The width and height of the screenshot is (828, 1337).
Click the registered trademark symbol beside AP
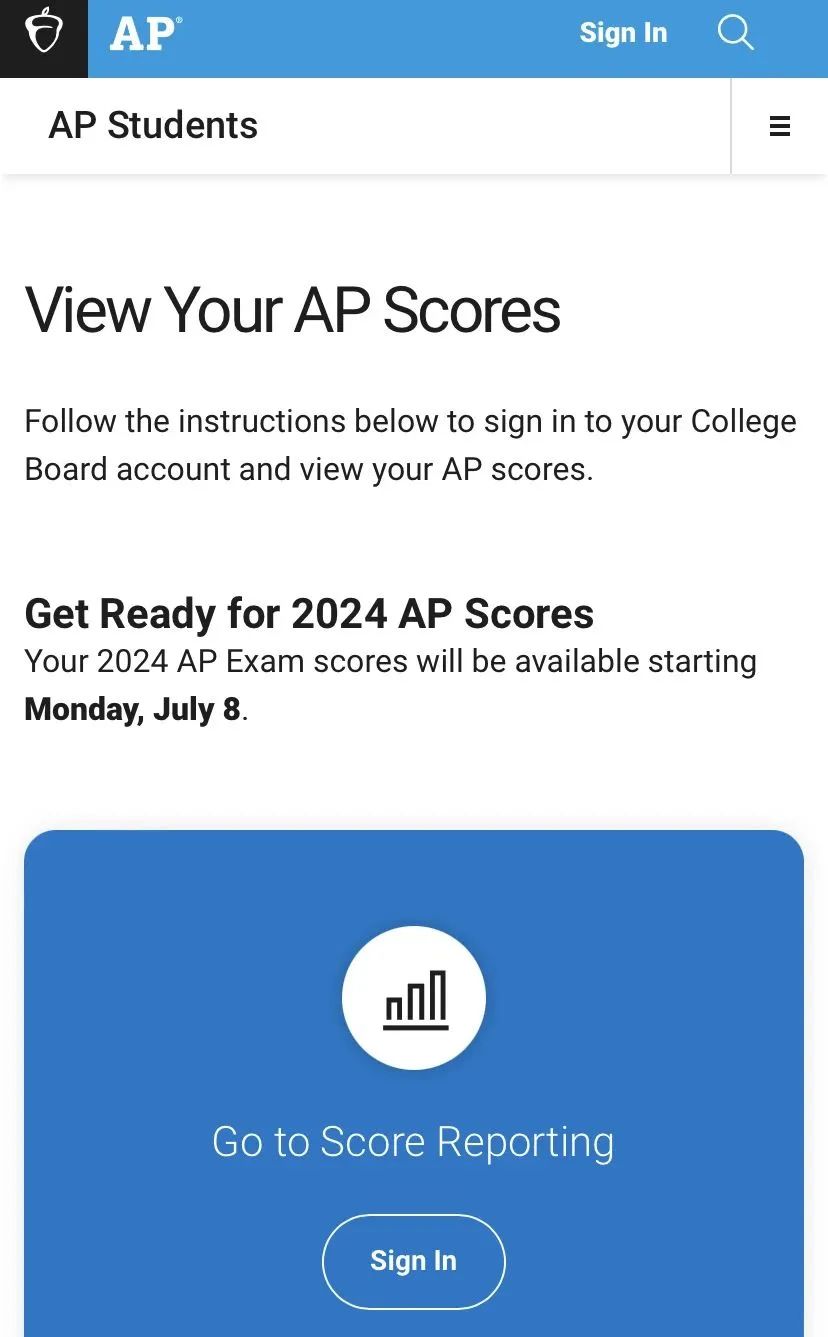[x=179, y=20]
